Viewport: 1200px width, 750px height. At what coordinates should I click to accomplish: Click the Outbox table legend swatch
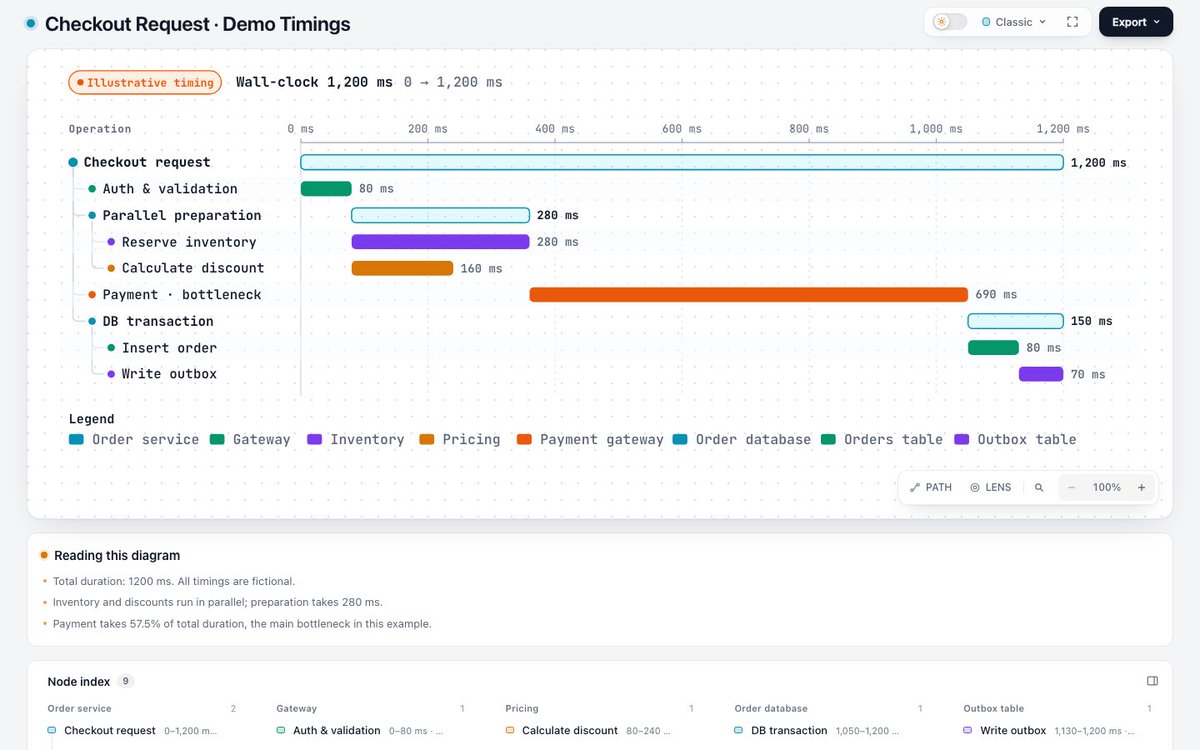point(962,440)
